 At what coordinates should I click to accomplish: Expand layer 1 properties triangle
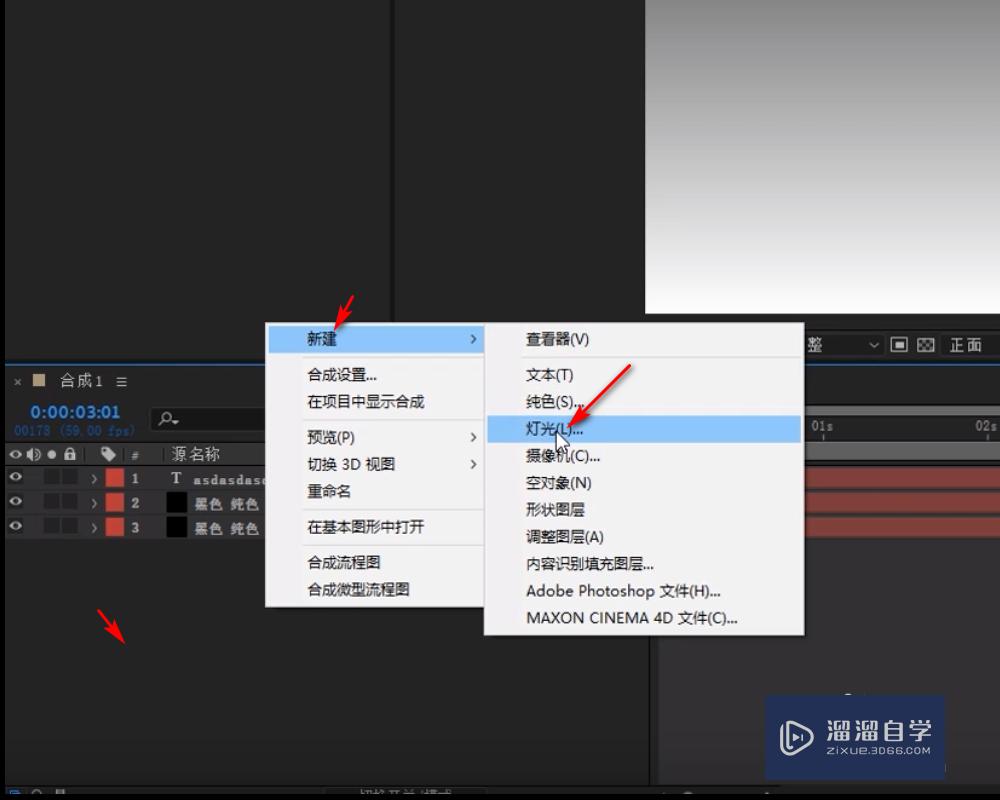click(x=94, y=478)
